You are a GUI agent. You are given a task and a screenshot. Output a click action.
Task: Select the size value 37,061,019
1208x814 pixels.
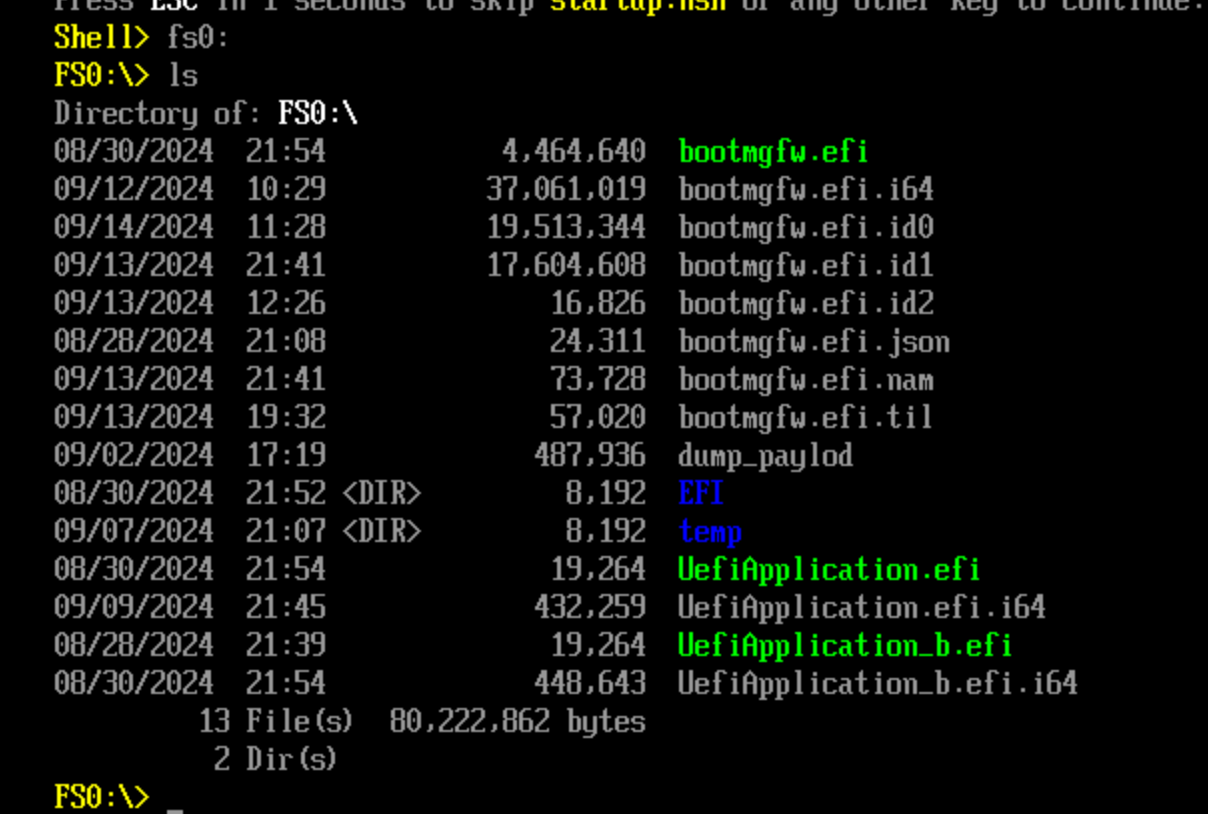[x=566, y=190]
